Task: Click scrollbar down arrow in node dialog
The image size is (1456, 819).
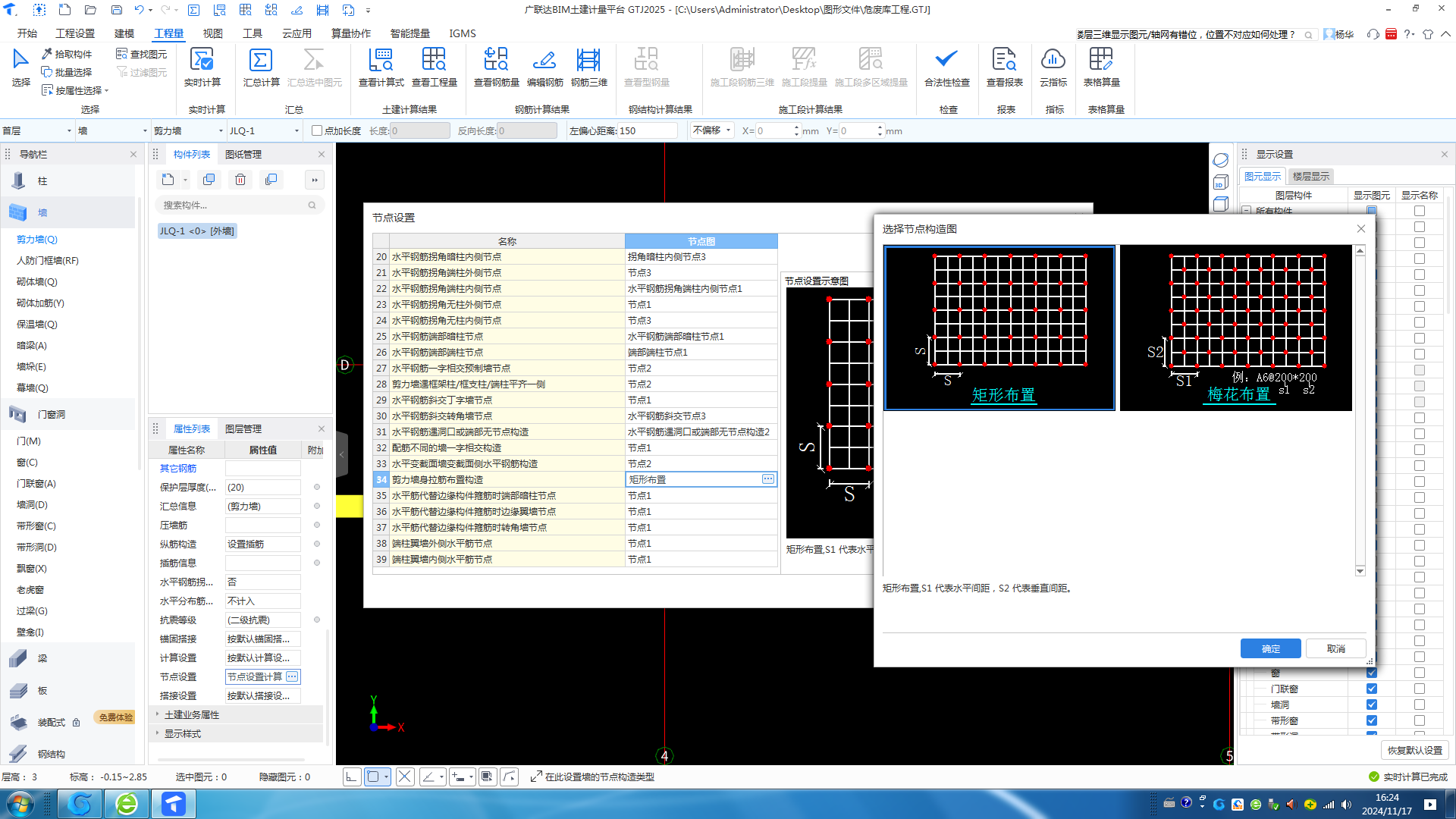Action: click(1360, 571)
